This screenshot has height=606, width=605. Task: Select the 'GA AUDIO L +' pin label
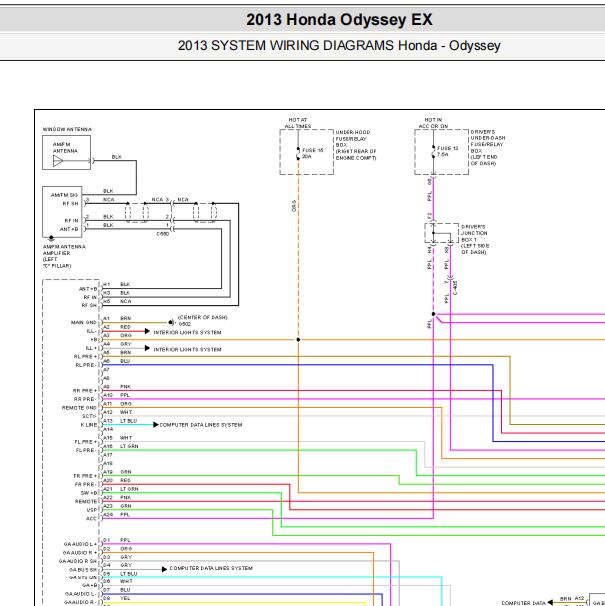point(80,544)
